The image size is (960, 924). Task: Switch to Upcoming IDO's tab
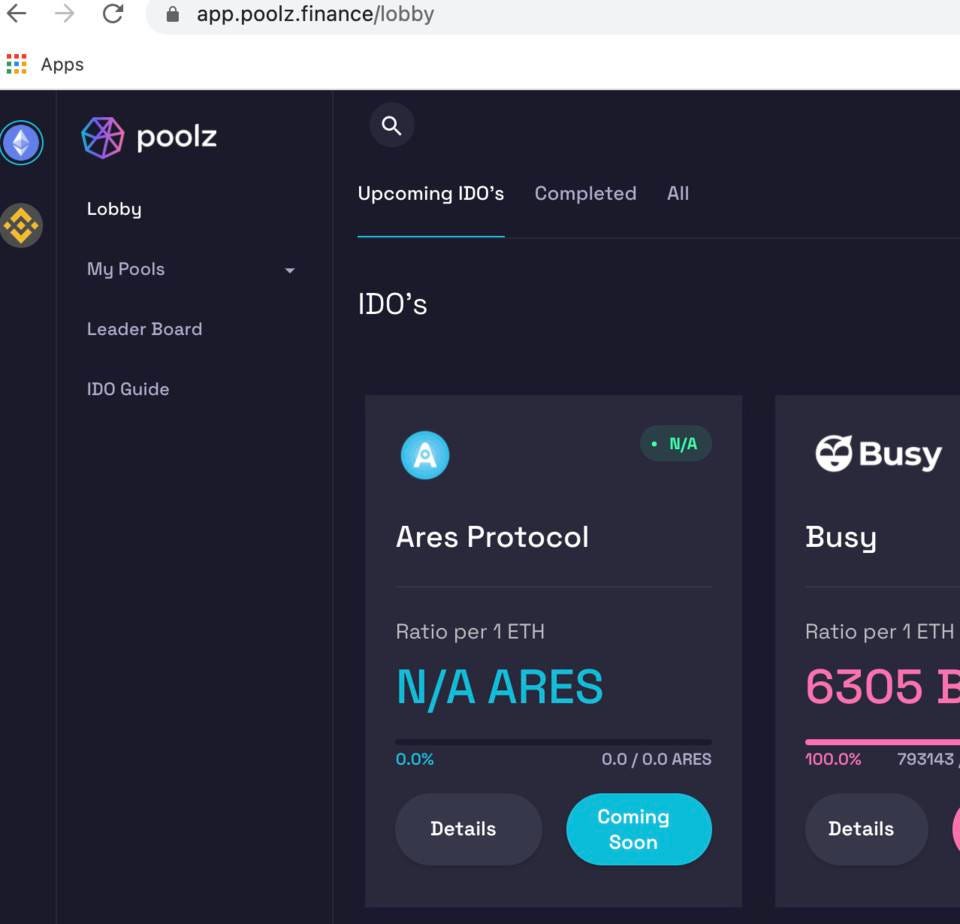pyautogui.click(x=431, y=193)
